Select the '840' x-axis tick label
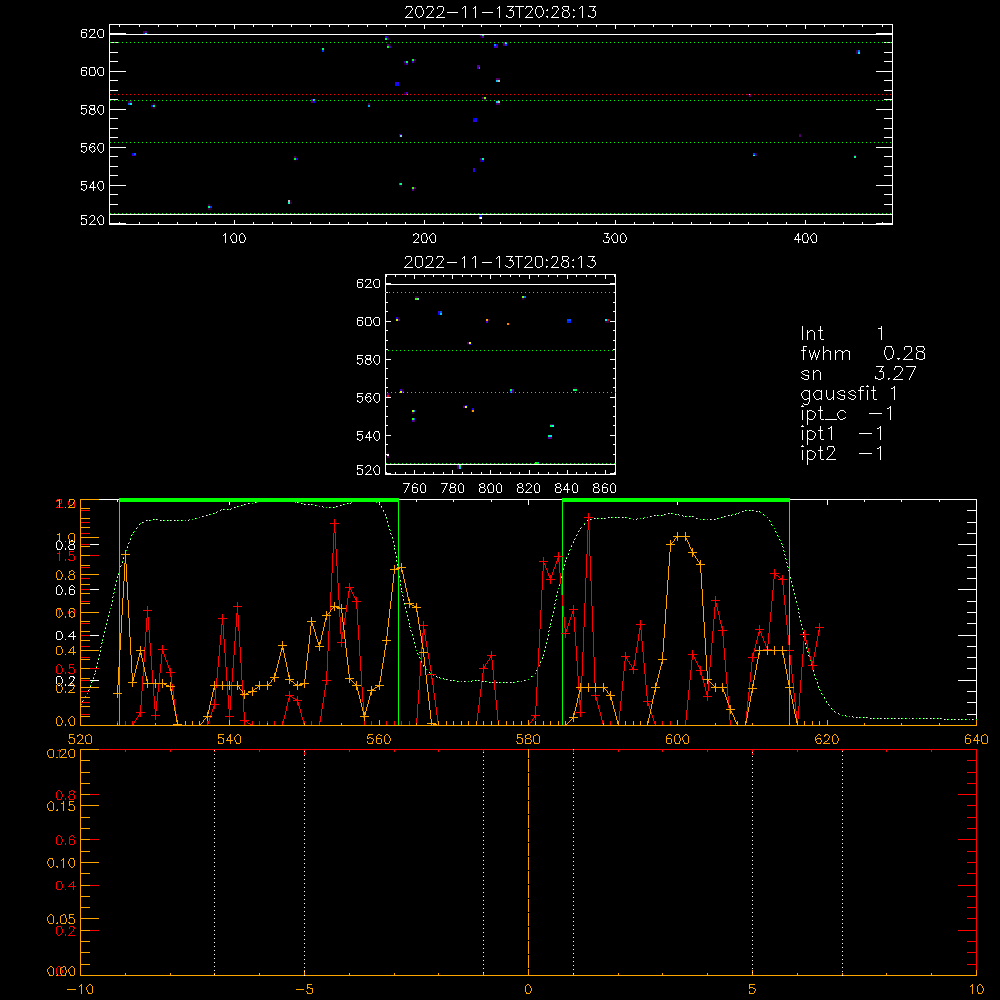This screenshot has width=1000, height=1000. pyautogui.click(x=566, y=489)
